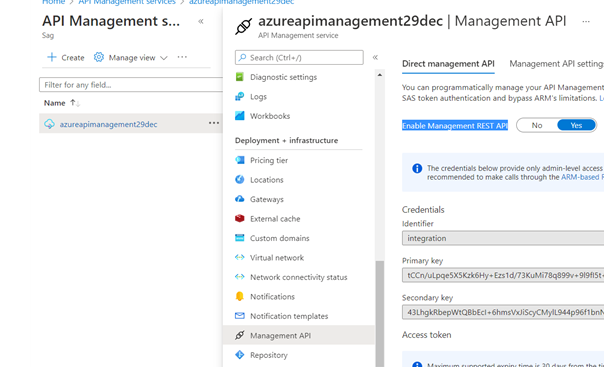
Task: Select the Direct management API tab
Action: point(448,64)
